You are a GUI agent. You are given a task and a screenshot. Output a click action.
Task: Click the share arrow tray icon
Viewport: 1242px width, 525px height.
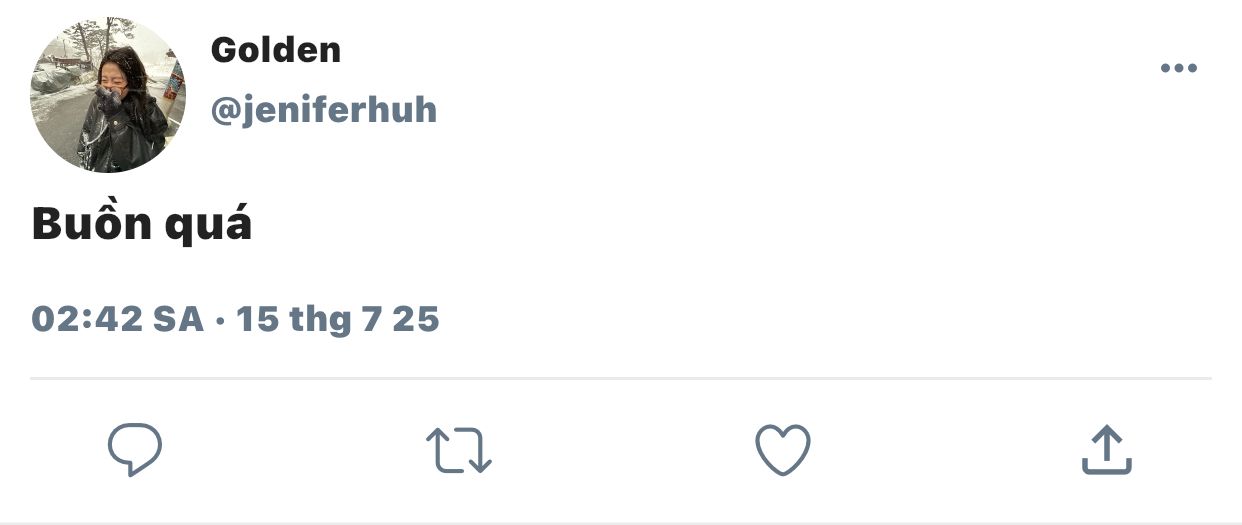click(1106, 449)
